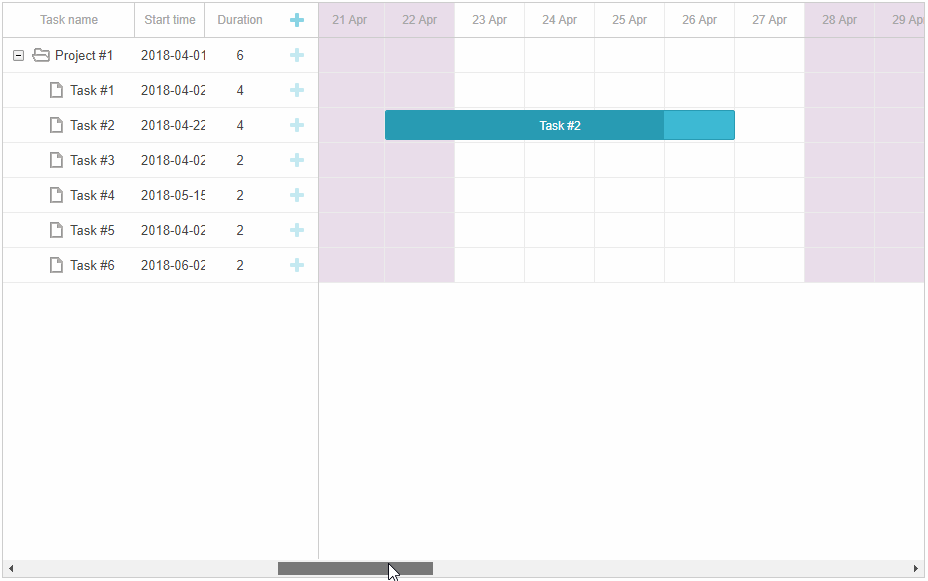Click duration value 2 in Task #4 row
The width and height of the screenshot is (928, 581).
point(240,195)
